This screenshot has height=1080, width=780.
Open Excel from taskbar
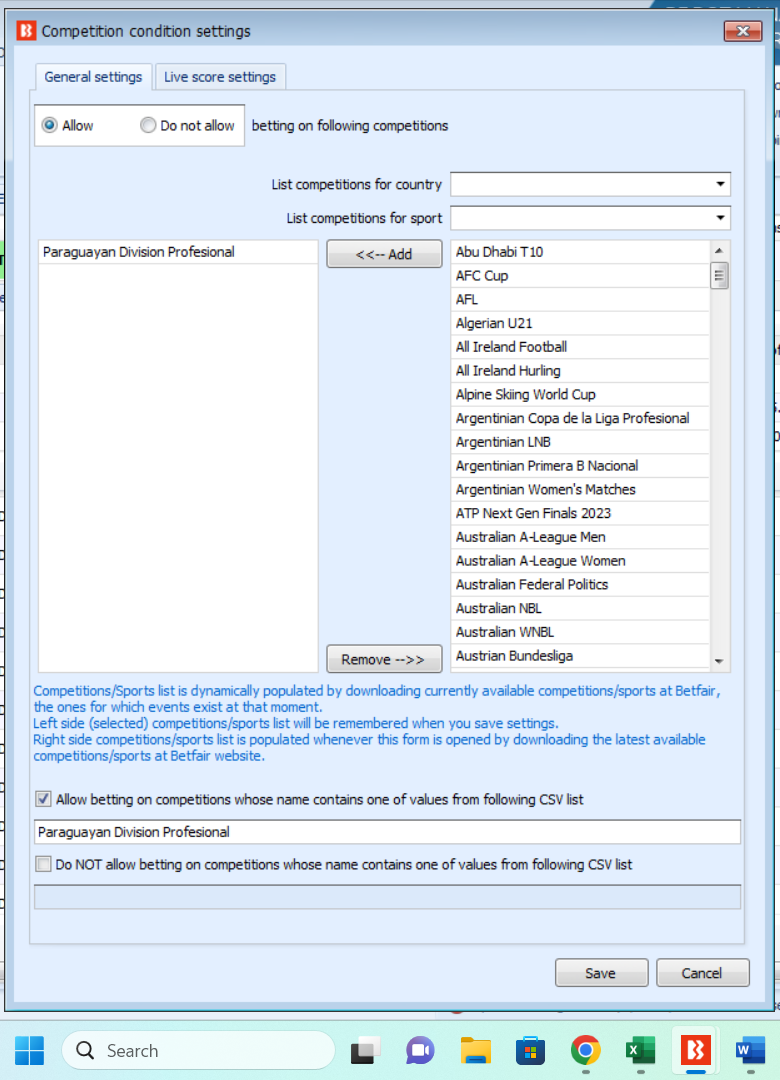[641, 1050]
